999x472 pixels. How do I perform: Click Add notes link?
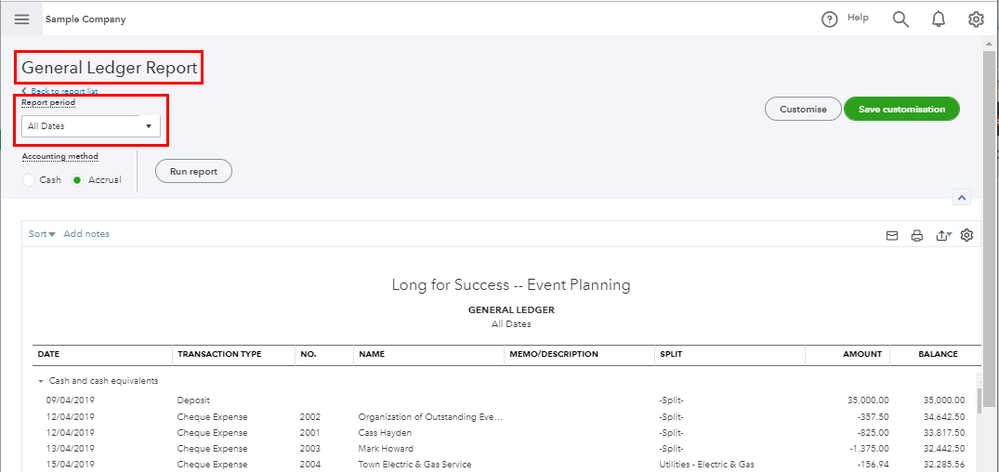click(x=87, y=234)
